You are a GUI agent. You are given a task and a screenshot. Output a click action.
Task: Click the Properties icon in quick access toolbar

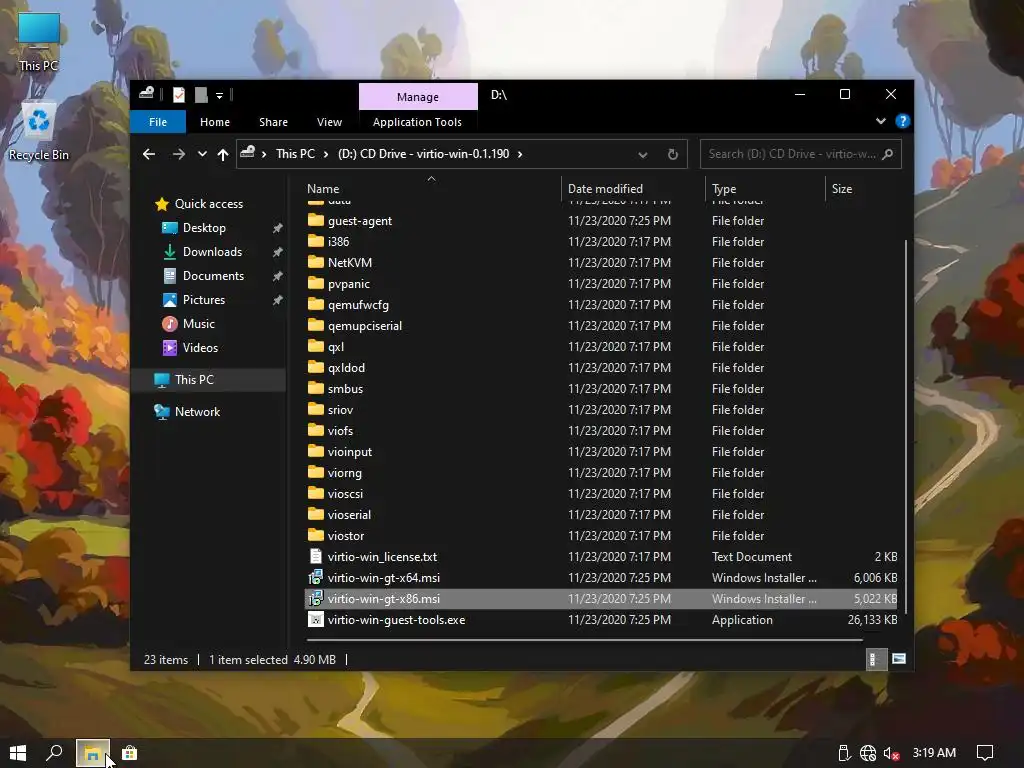tap(178, 95)
